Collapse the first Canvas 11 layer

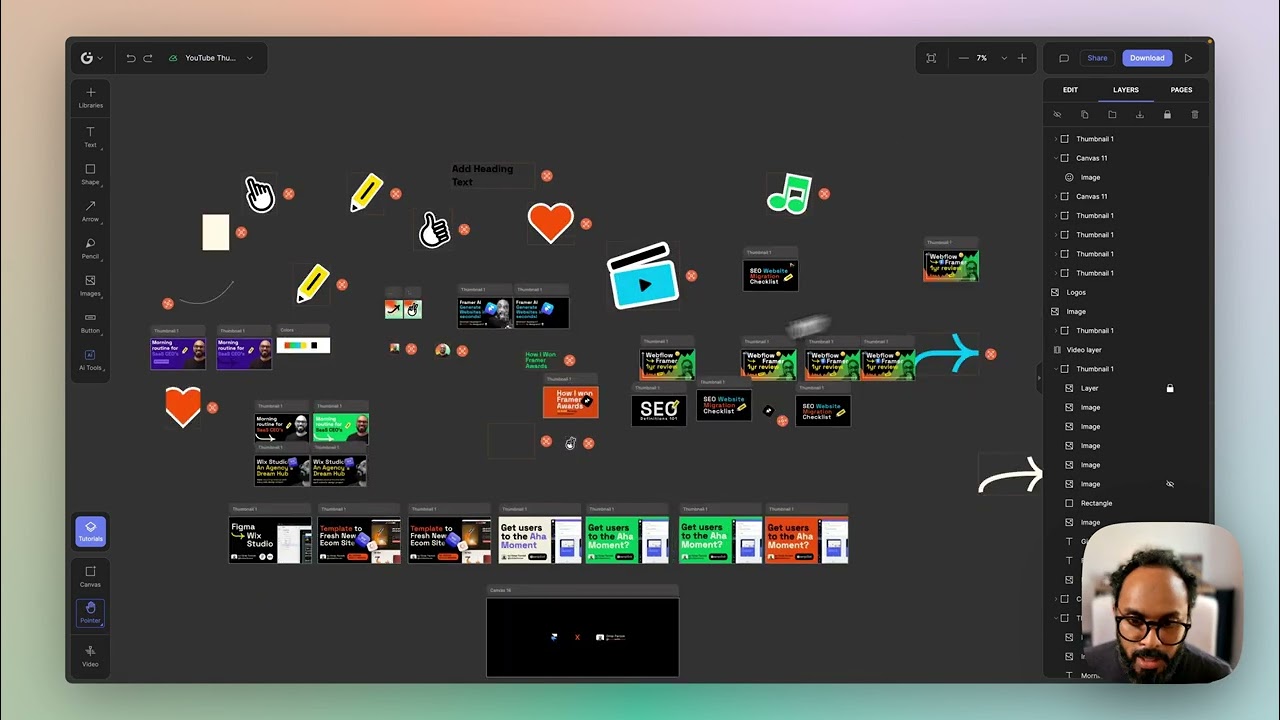[x=1055, y=158]
